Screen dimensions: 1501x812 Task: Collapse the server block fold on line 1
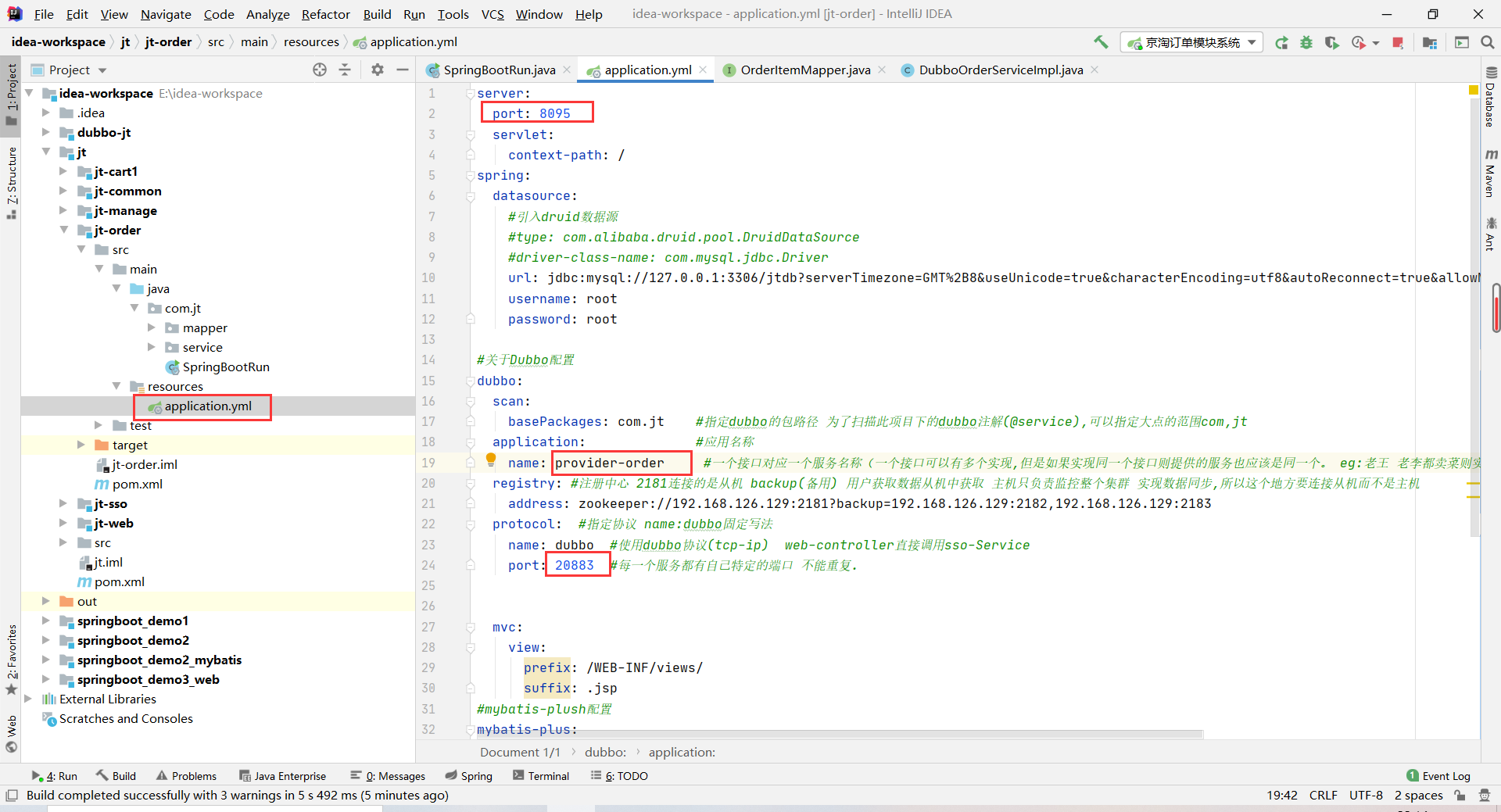coord(471,93)
